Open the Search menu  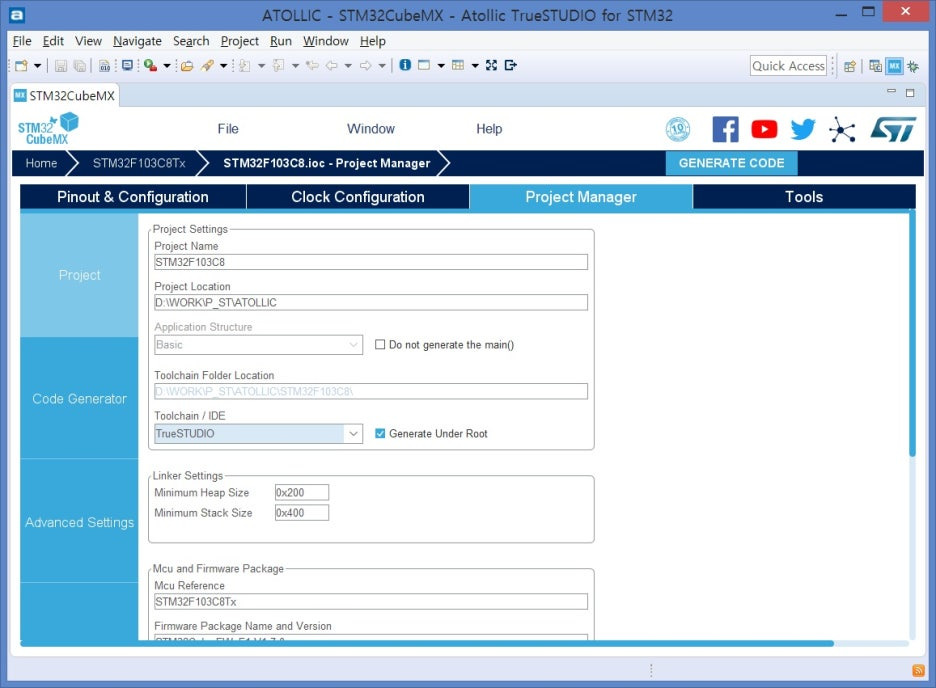pos(191,41)
